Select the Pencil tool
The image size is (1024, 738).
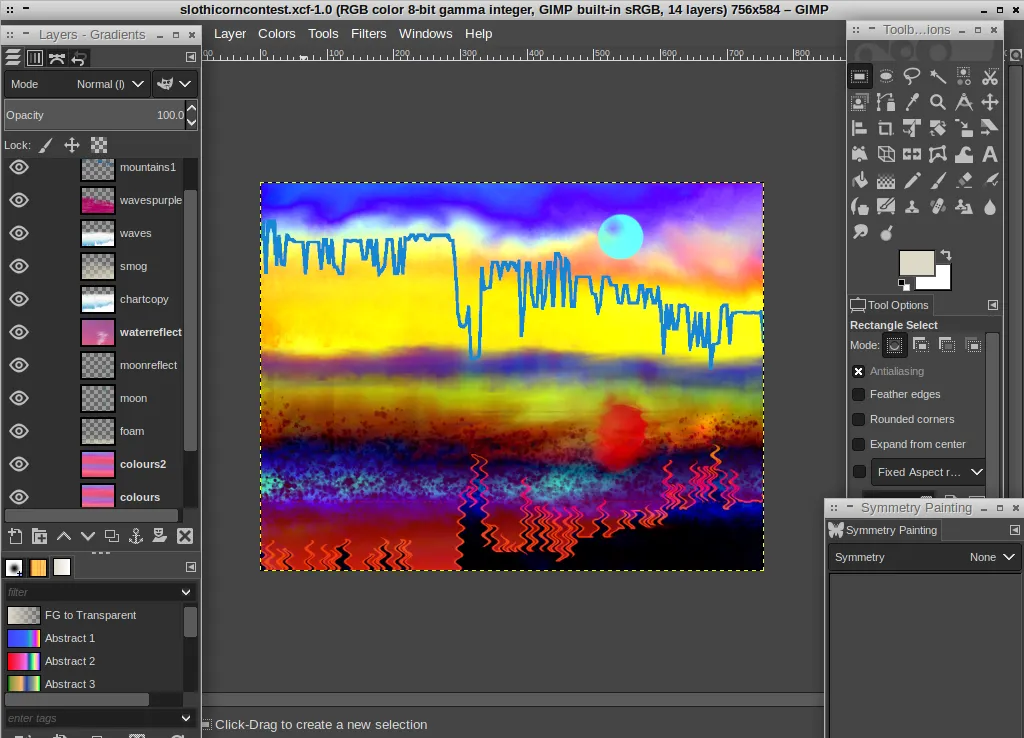pyautogui.click(x=912, y=181)
